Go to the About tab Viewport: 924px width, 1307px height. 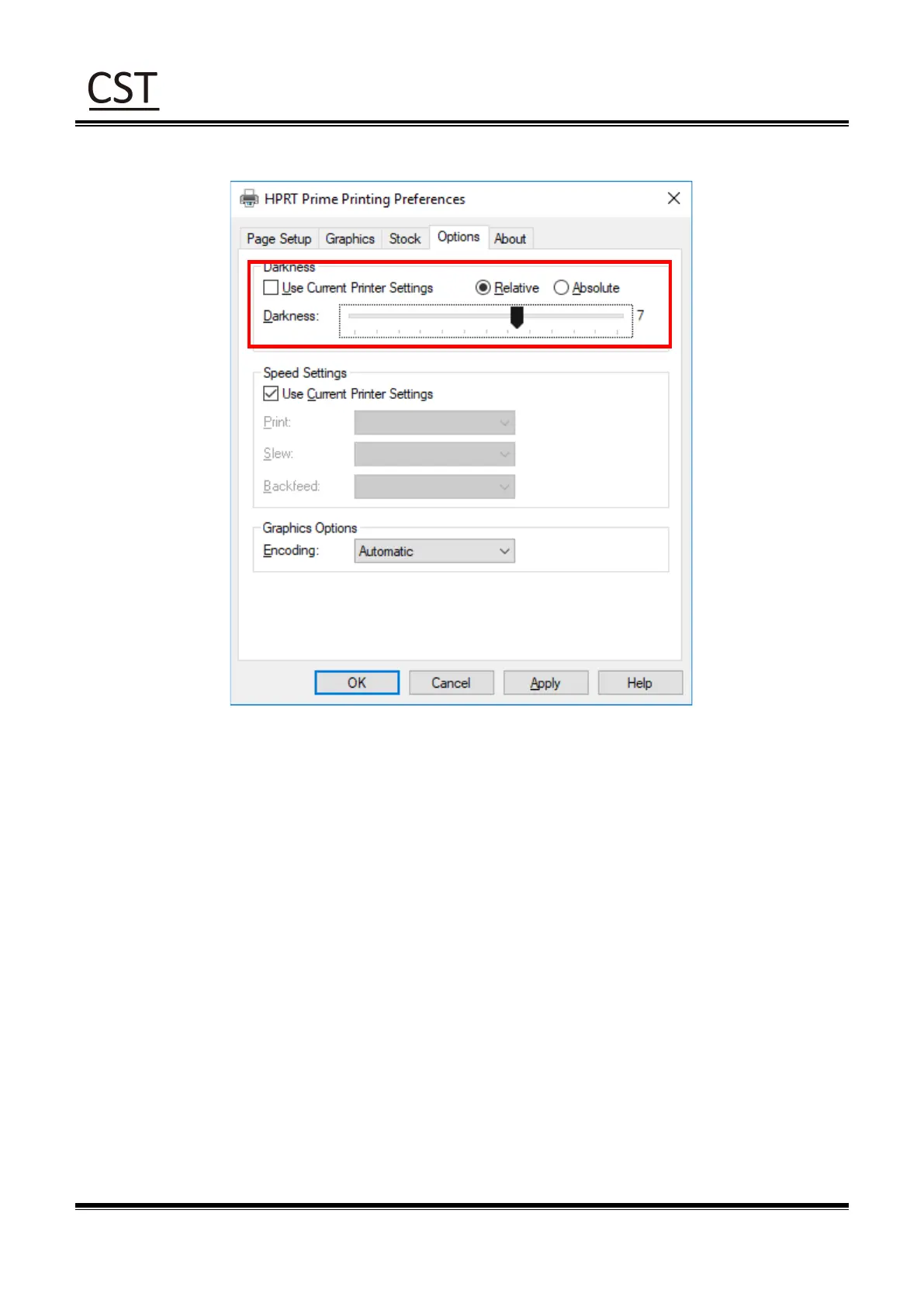(x=510, y=239)
